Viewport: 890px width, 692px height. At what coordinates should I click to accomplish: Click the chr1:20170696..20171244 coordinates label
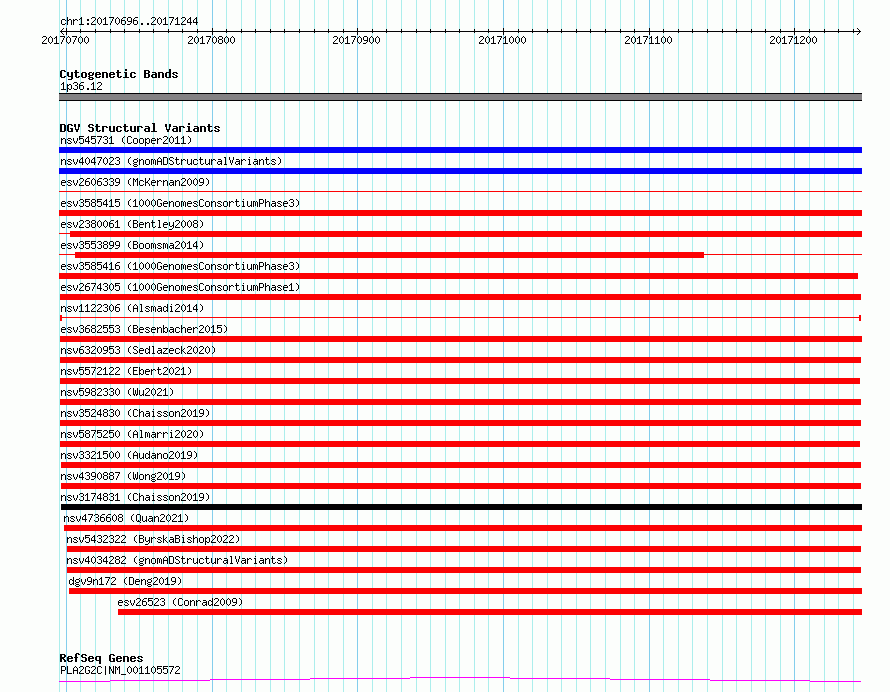click(129, 22)
